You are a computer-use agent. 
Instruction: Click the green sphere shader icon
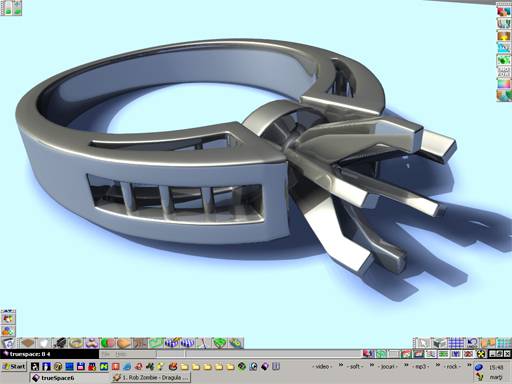[504, 60]
